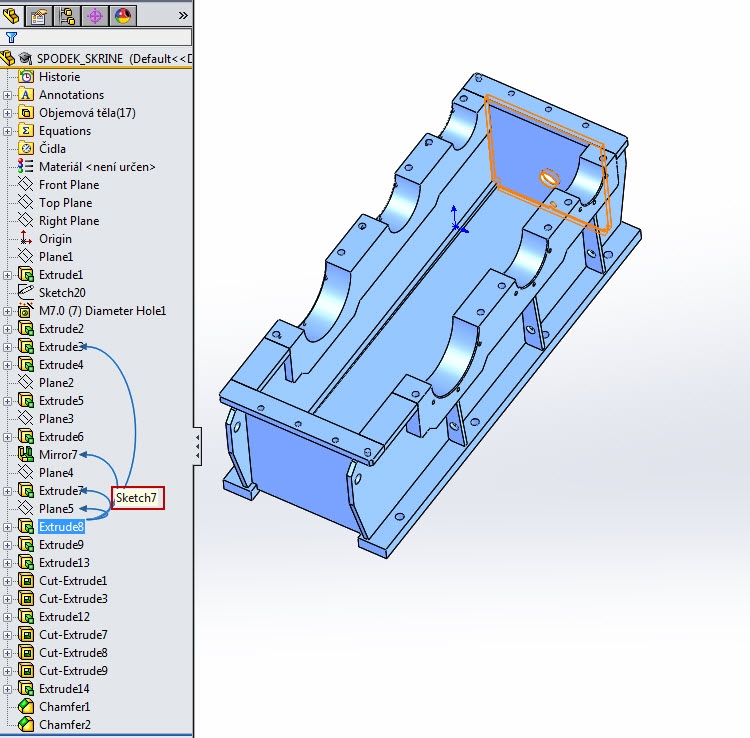Select Plane1 in the feature tree
Image resolution: width=750 pixels, height=738 pixels.
[56, 257]
